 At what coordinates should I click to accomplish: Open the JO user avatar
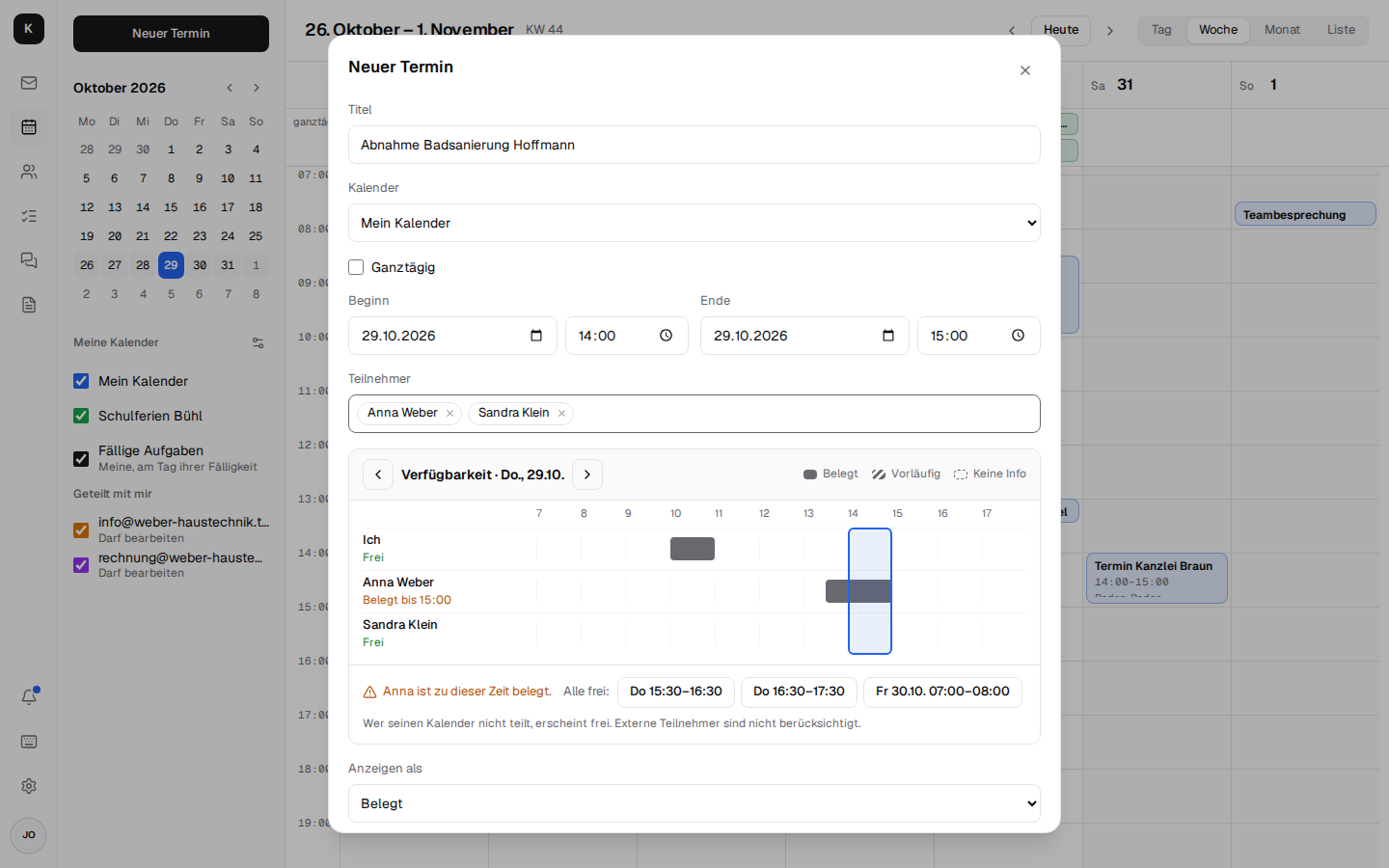[29, 835]
